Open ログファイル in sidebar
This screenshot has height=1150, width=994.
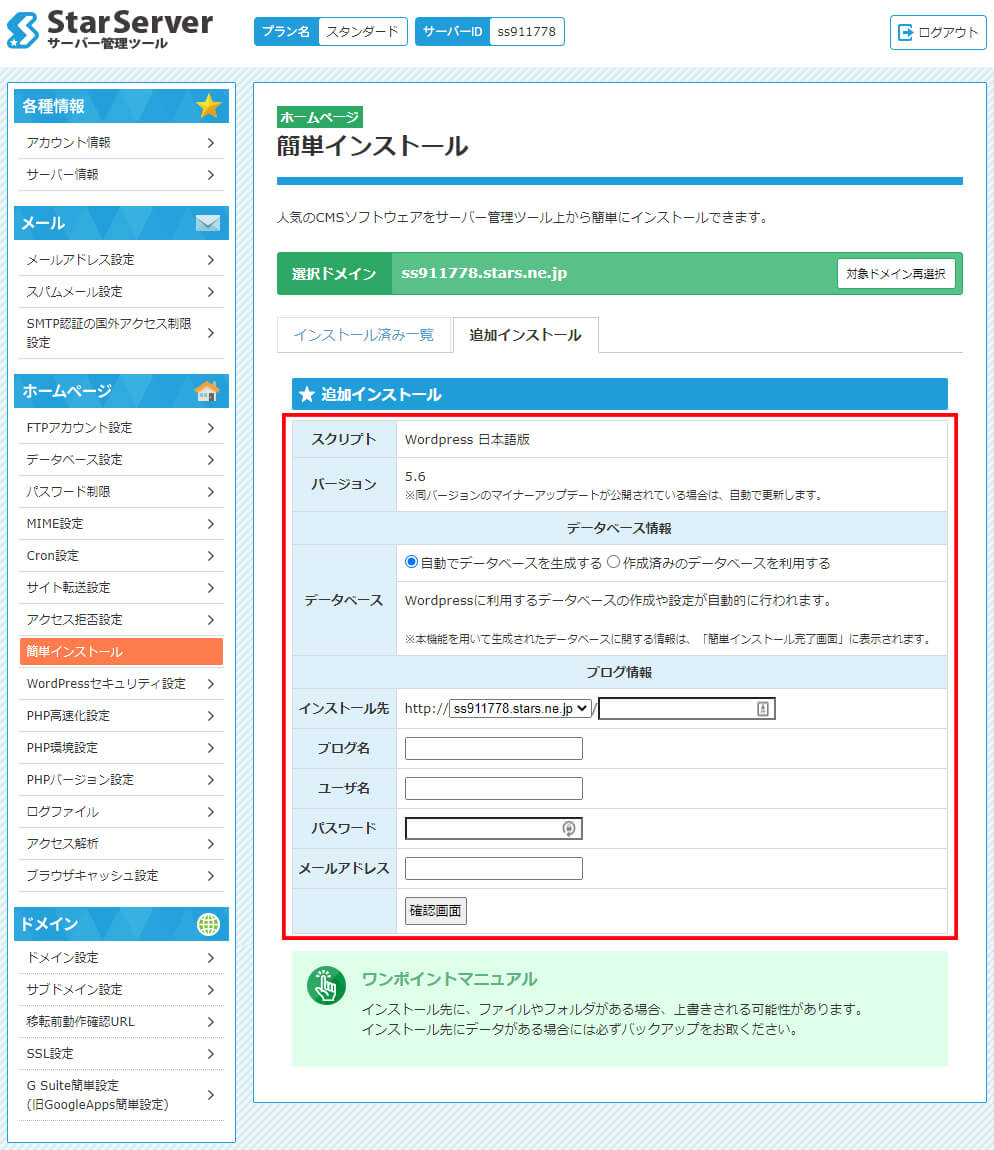click(121, 812)
